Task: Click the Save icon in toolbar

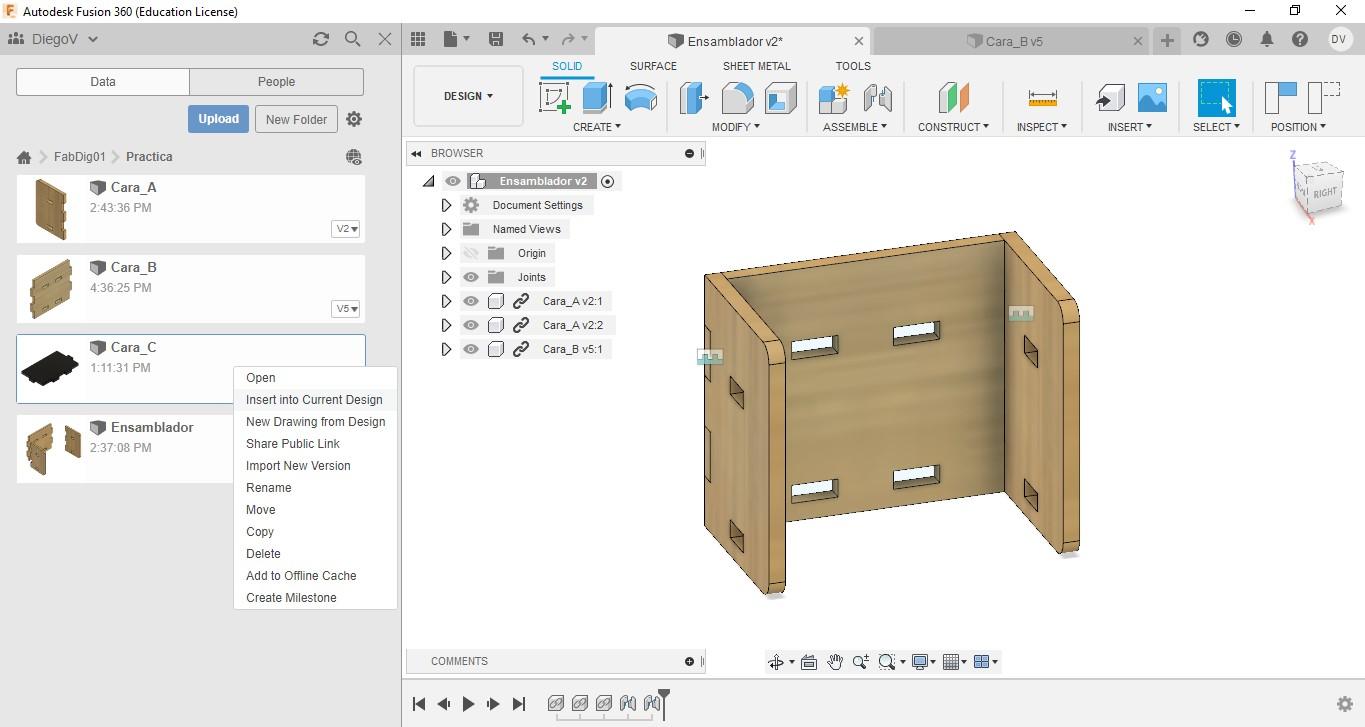Action: [x=495, y=39]
